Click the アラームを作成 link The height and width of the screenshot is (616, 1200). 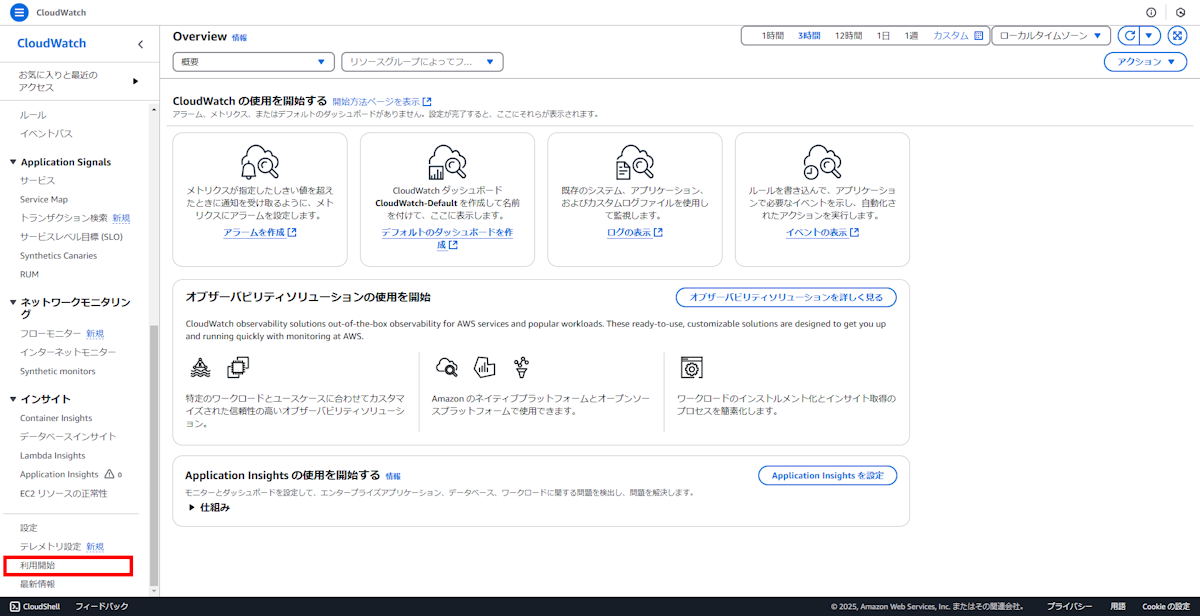(x=260, y=232)
